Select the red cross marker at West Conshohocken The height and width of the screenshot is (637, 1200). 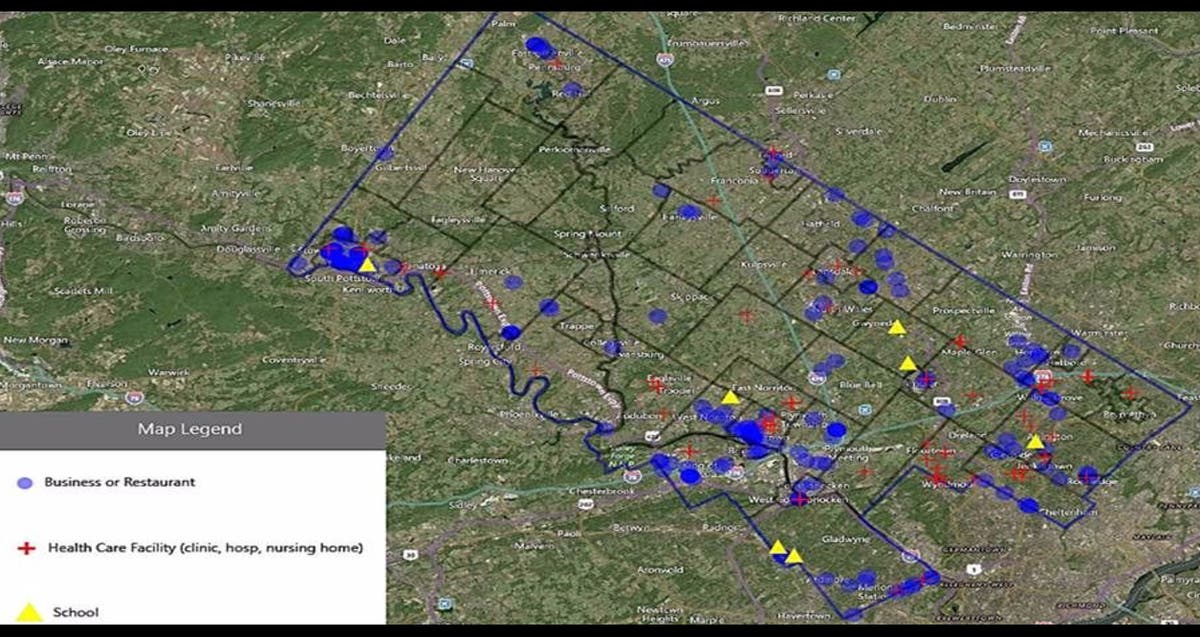(x=799, y=499)
